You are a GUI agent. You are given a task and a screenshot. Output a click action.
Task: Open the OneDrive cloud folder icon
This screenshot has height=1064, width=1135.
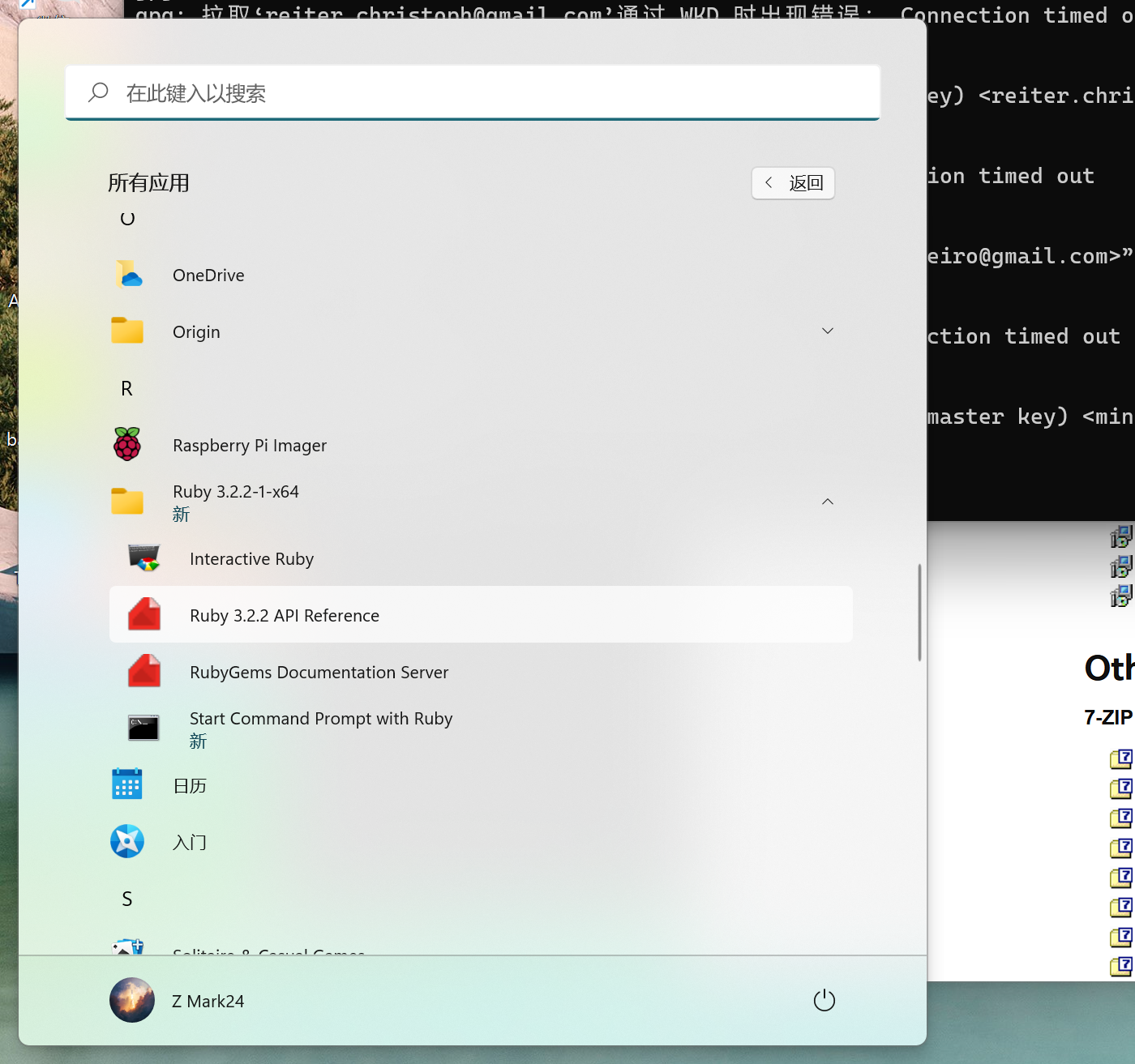tap(127, 276)
